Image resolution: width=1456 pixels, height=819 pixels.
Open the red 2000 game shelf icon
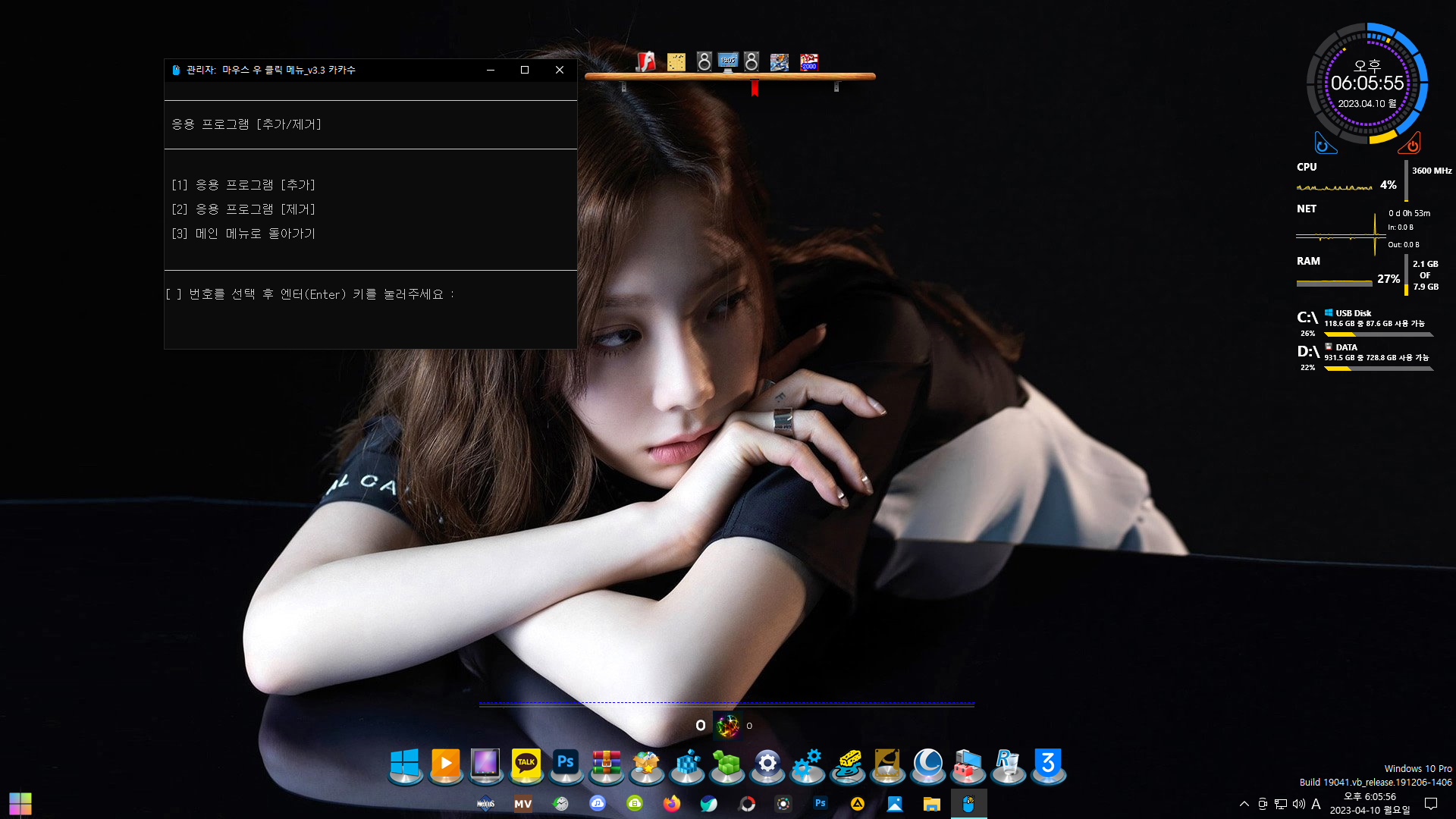click(809, 61)
